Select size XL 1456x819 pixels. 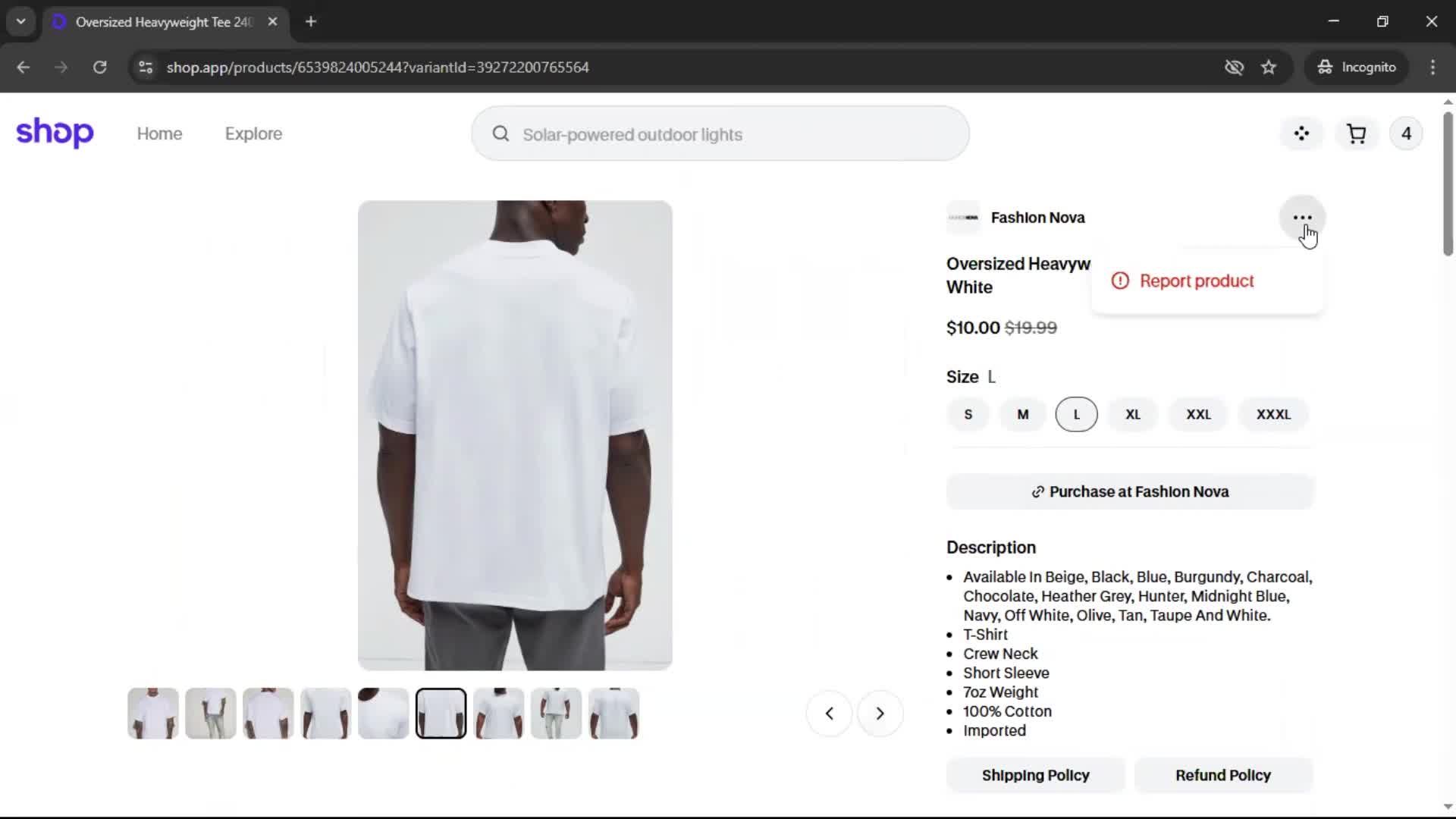point(1133,415)
